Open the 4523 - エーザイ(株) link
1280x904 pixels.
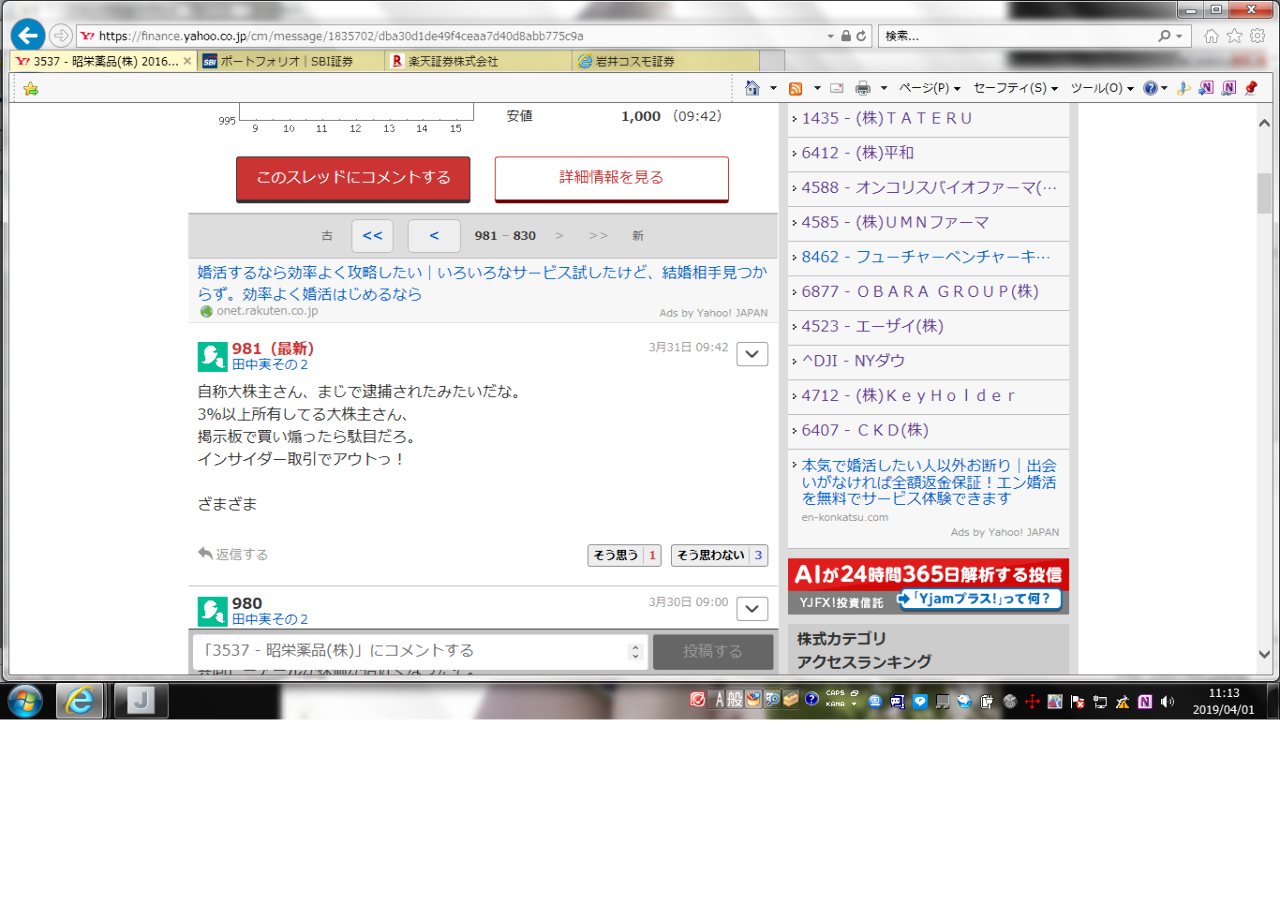872,327
